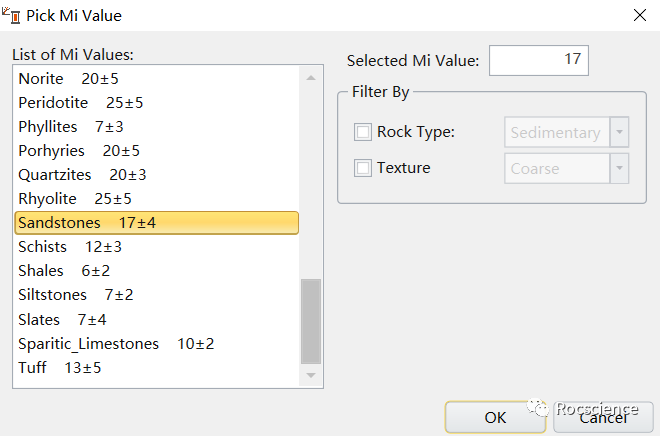Viewport: 660px width, 436px height.
Task: Select Peridotite 25±5 from the list
Action: point(80,103)
